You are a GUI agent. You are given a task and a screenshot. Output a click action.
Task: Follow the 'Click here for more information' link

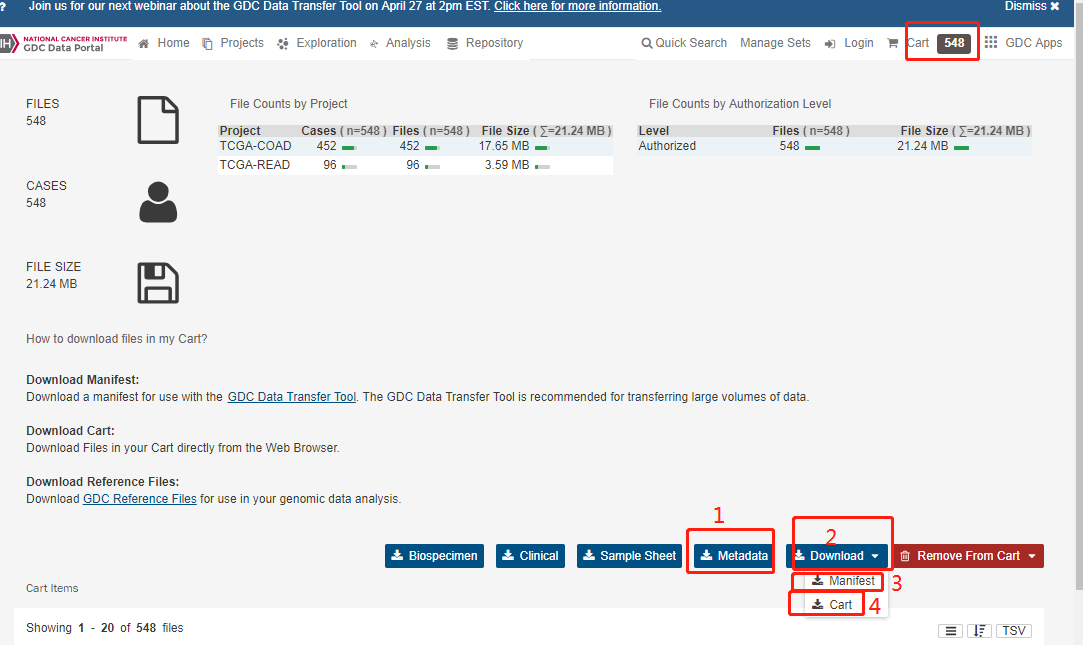pyautogui.click(x=577, y=6)
